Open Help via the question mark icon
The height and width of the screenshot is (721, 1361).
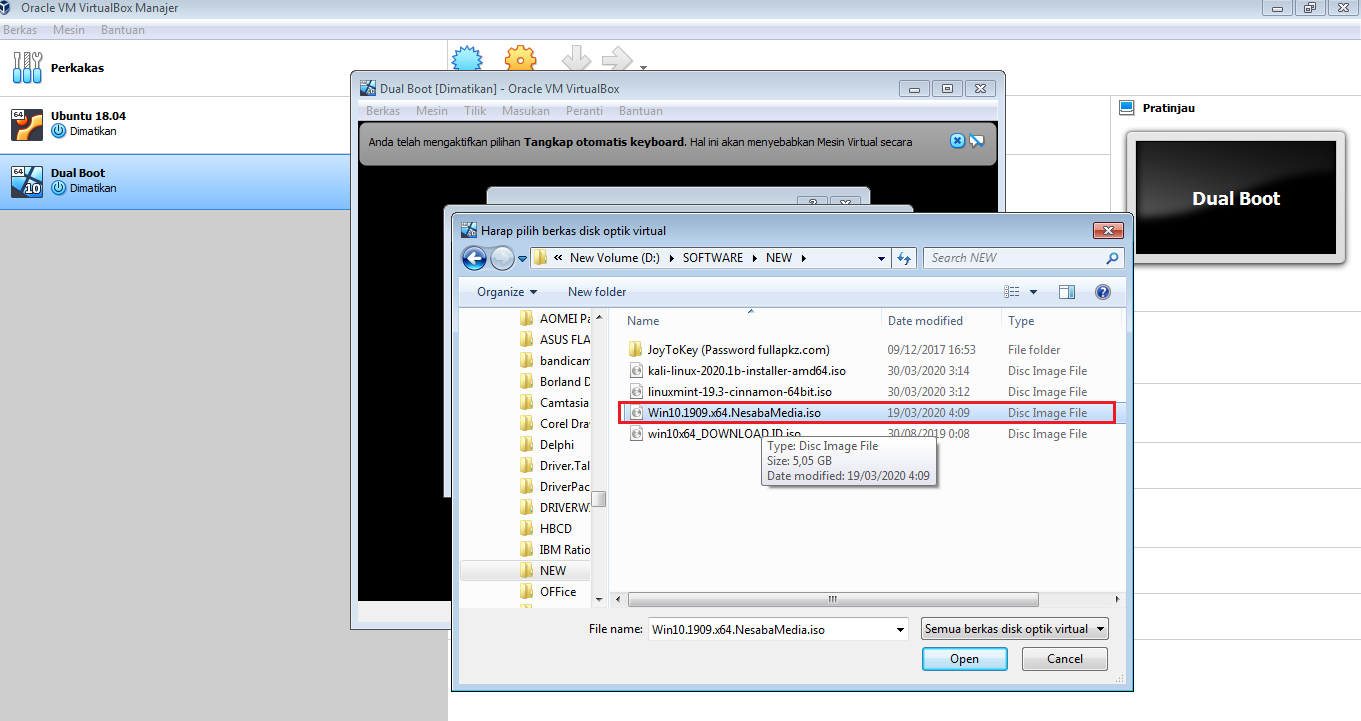pyautogui.click(x=1103, y=292)
